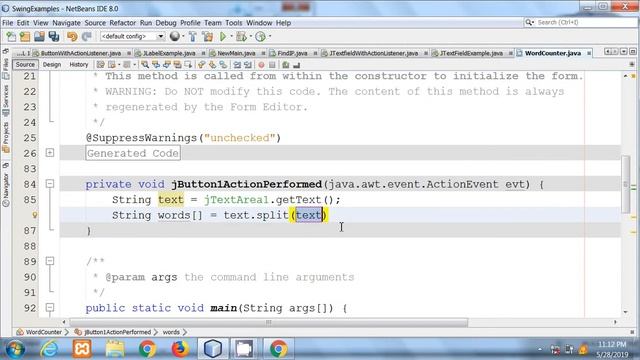Click the Previous Bookmark icon
Image resolution: width=640 pixels, height=360 pixels.
[x=201, y=64]
